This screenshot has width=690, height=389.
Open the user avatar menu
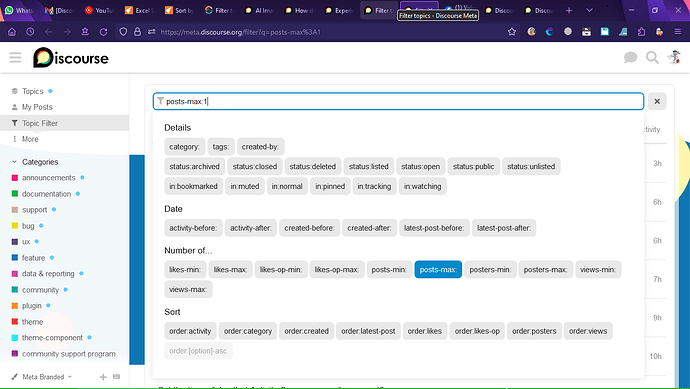pyautogui.click(x=674, y=57)
